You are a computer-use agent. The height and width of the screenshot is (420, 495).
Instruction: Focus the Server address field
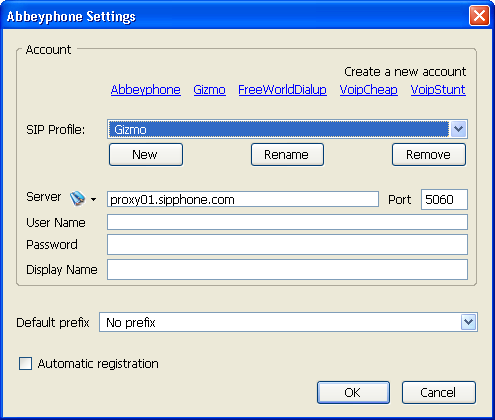pos(243,199)
